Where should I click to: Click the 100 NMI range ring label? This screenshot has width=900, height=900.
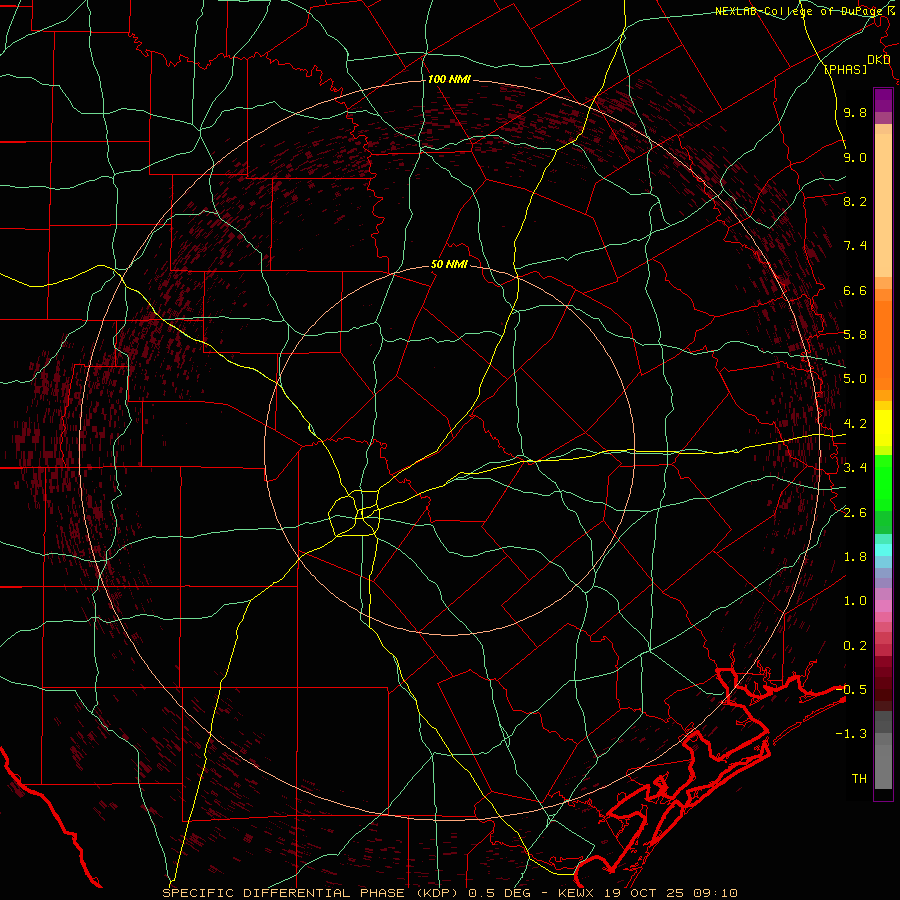[449, 79]
